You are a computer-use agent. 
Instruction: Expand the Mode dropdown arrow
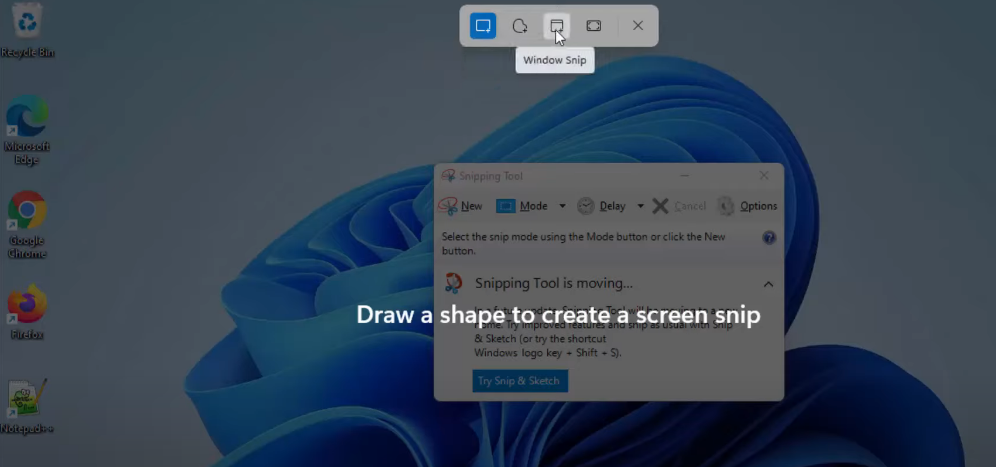(x=562, y=206)
